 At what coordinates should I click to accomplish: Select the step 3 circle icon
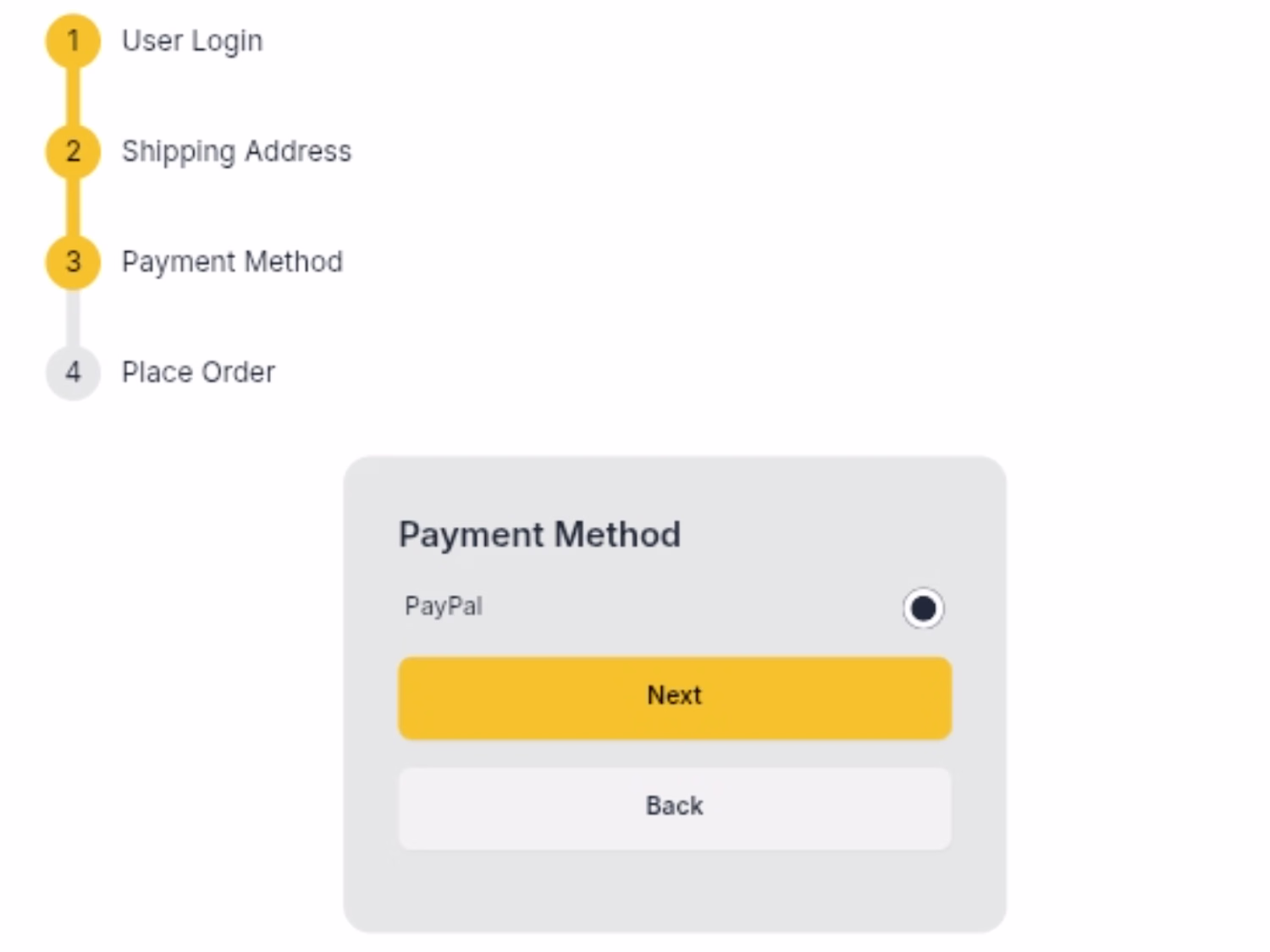[x=73, y=261]
